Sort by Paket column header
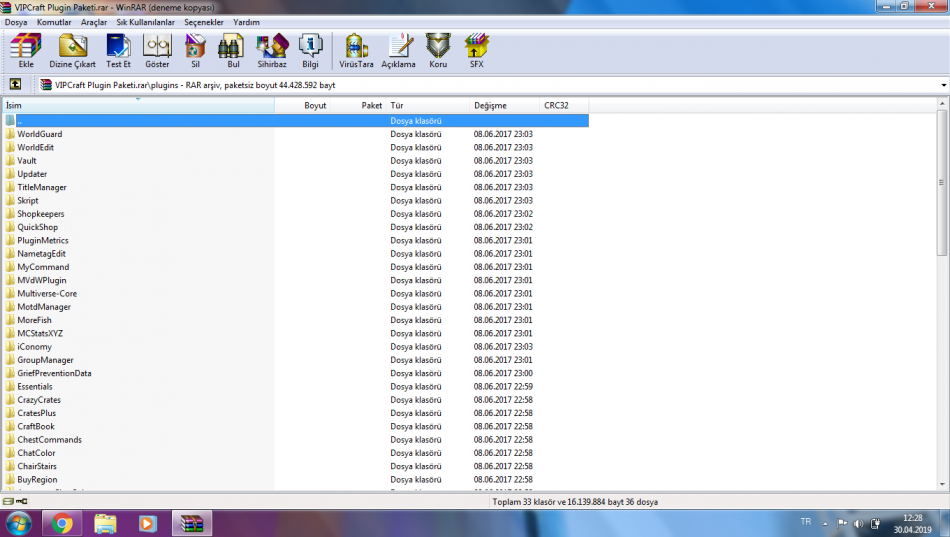Screen dimensions: 950x537 point(359,105)
